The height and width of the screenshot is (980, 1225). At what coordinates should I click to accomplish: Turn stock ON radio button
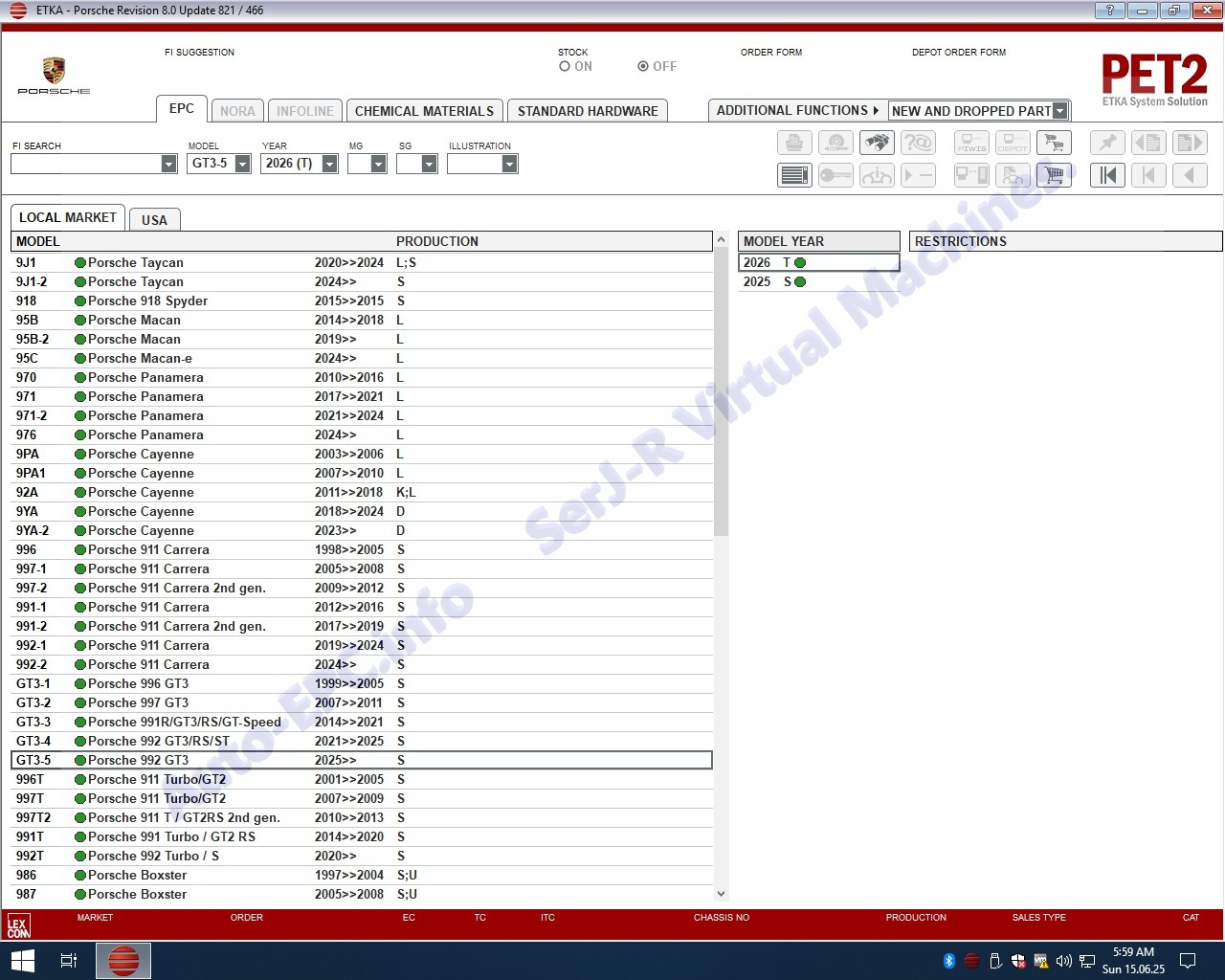point(565,67)
